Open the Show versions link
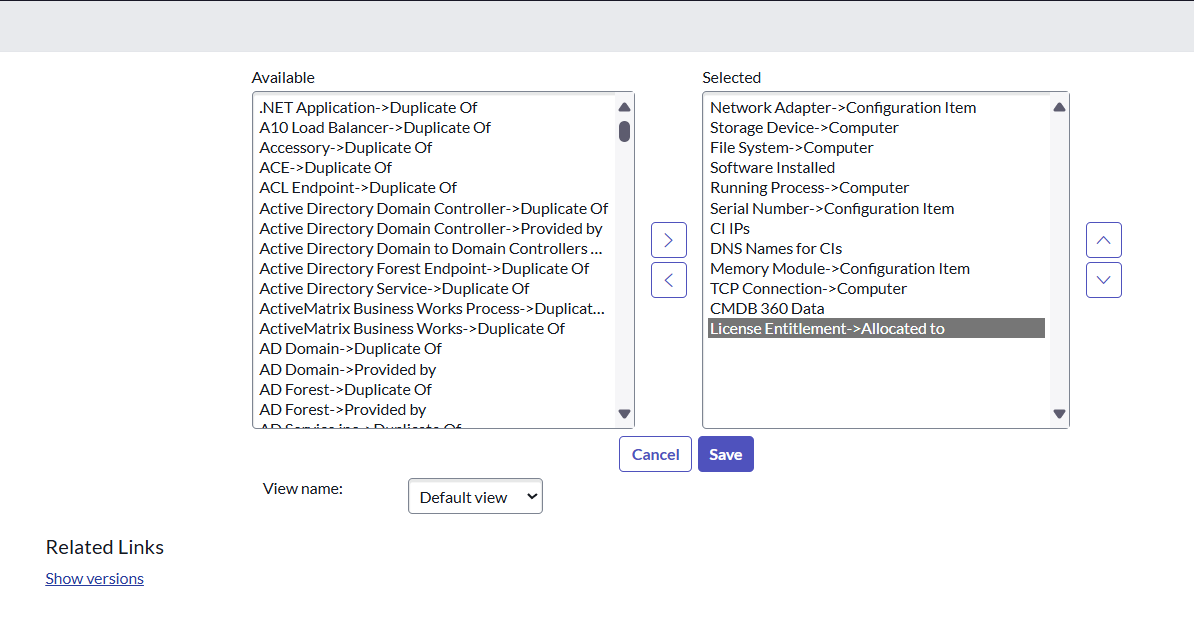Screen dimensions: 1194x636 (x=94, y=579)
